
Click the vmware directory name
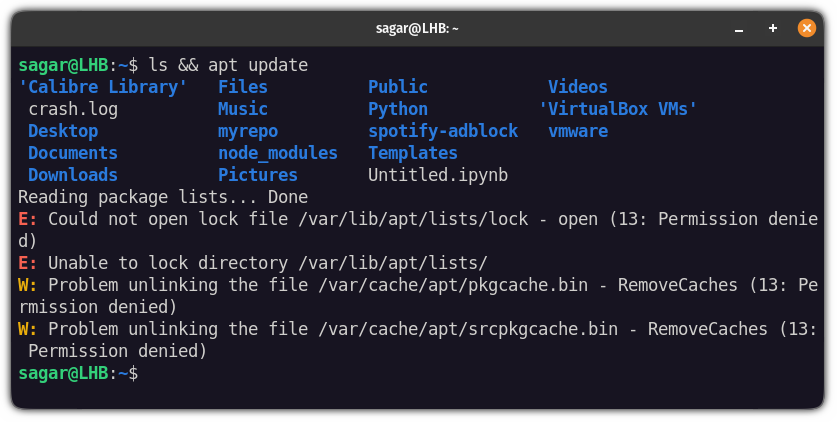pos(578,131)
